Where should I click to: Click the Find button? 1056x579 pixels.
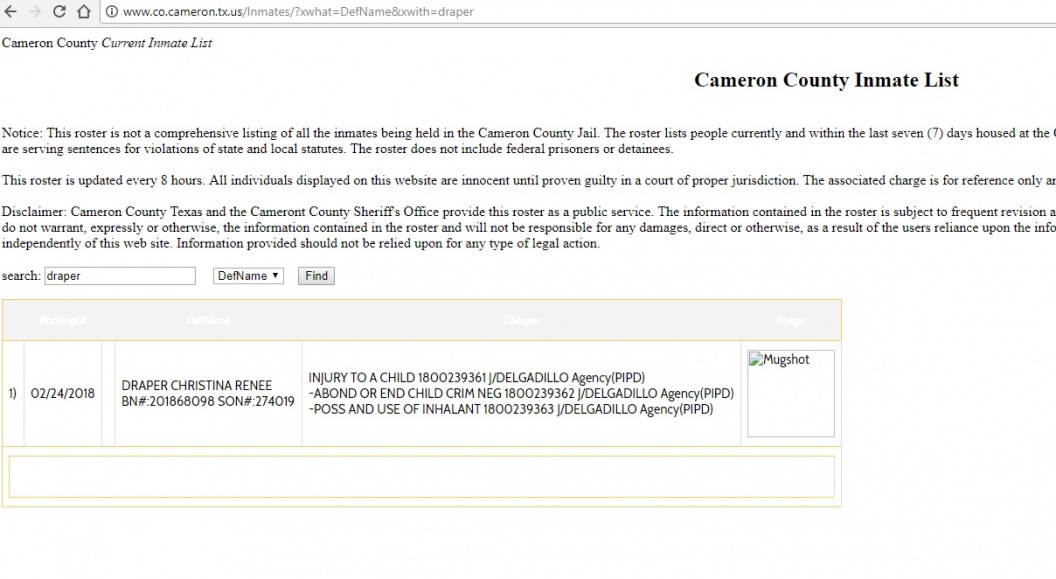pyautogui.click(x=316, y=276)
